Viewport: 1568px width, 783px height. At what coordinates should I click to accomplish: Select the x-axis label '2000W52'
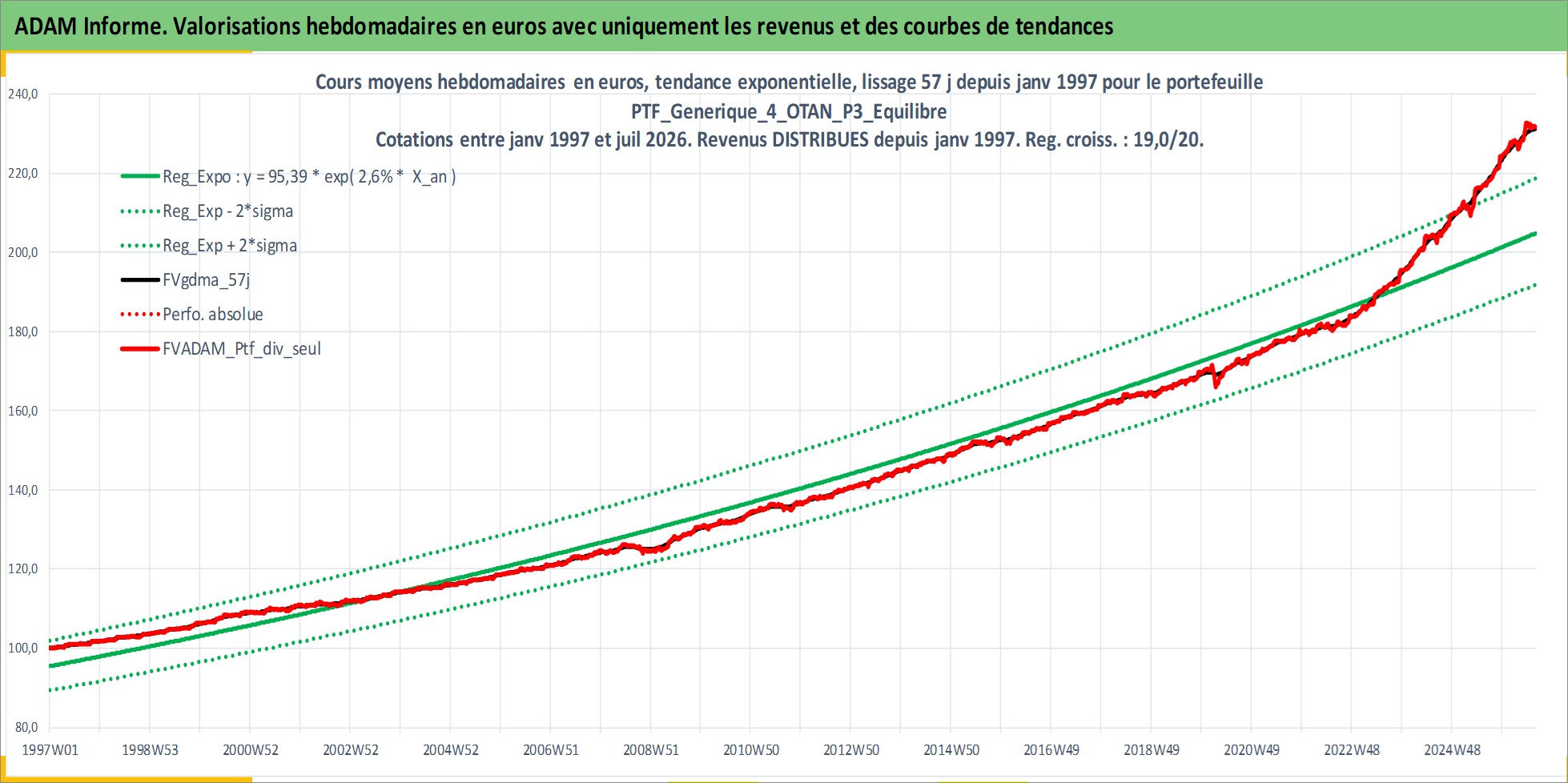tap(250, 750)
